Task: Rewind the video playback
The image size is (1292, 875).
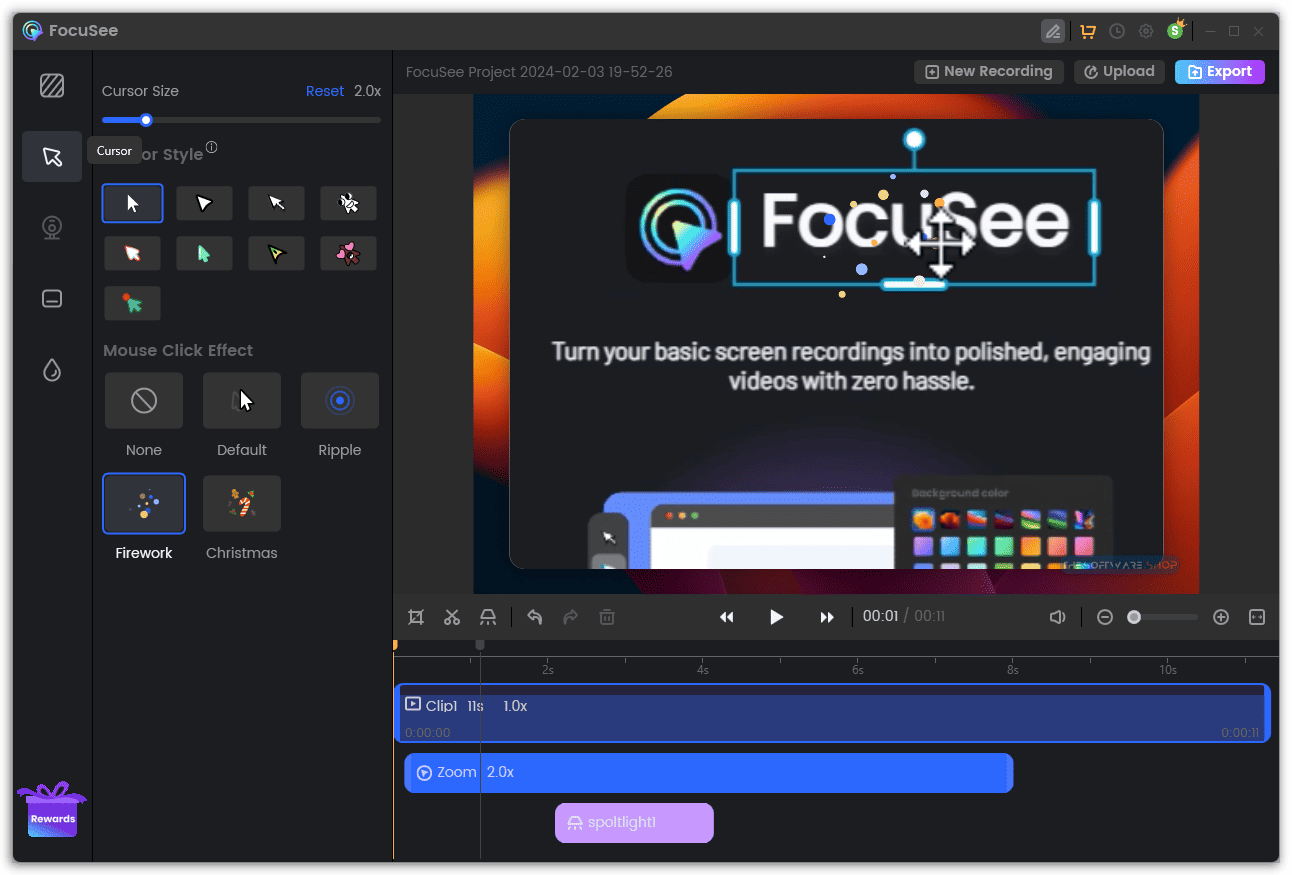Action: click(727, 617)
